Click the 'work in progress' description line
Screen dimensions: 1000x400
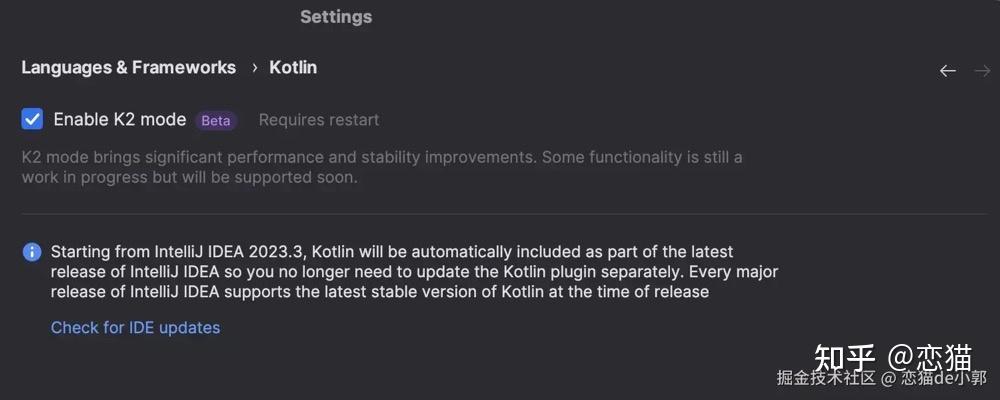coord(189,178)
